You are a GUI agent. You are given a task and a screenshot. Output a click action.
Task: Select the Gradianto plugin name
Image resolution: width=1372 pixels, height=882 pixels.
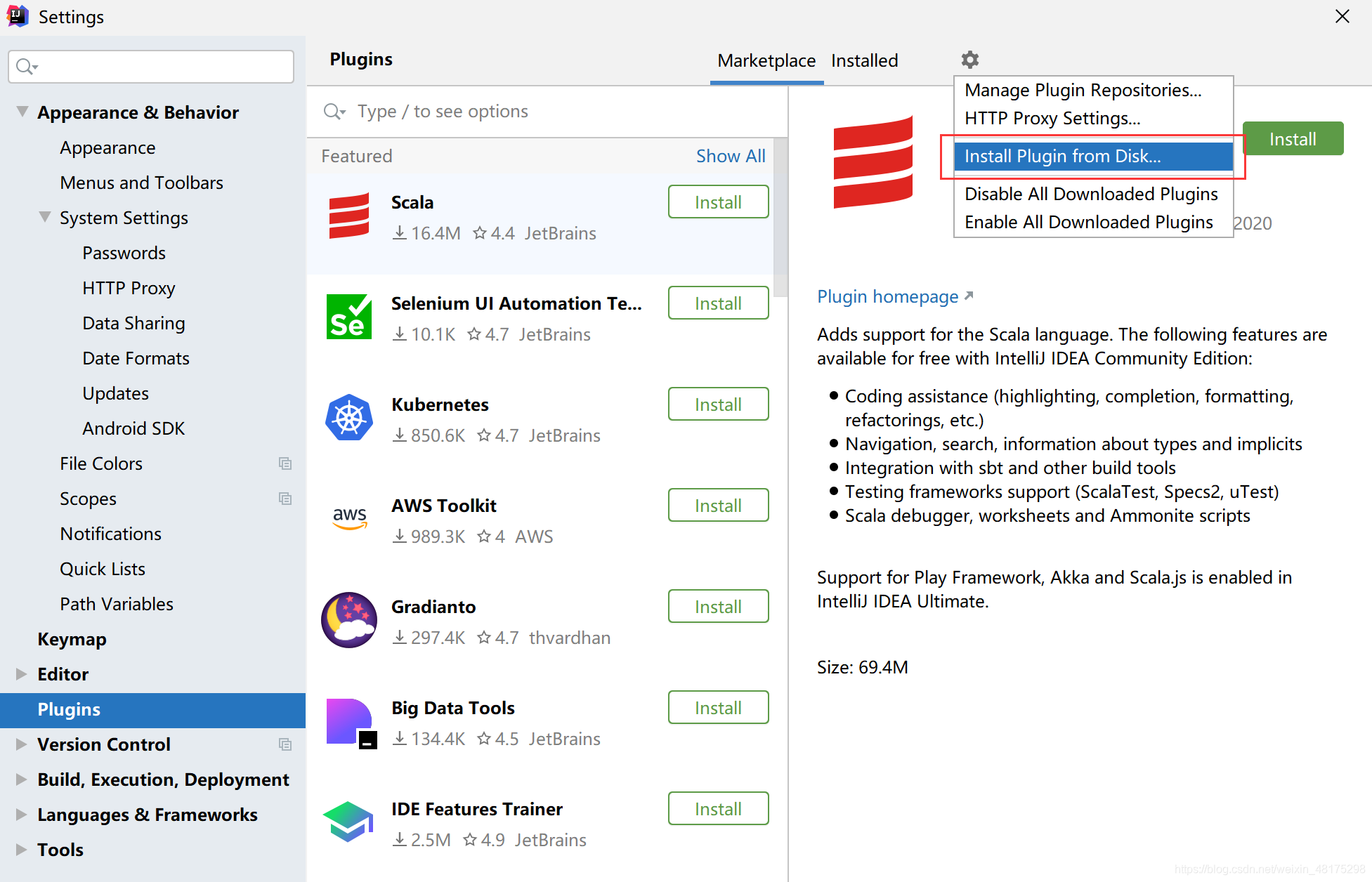[433, 607]
